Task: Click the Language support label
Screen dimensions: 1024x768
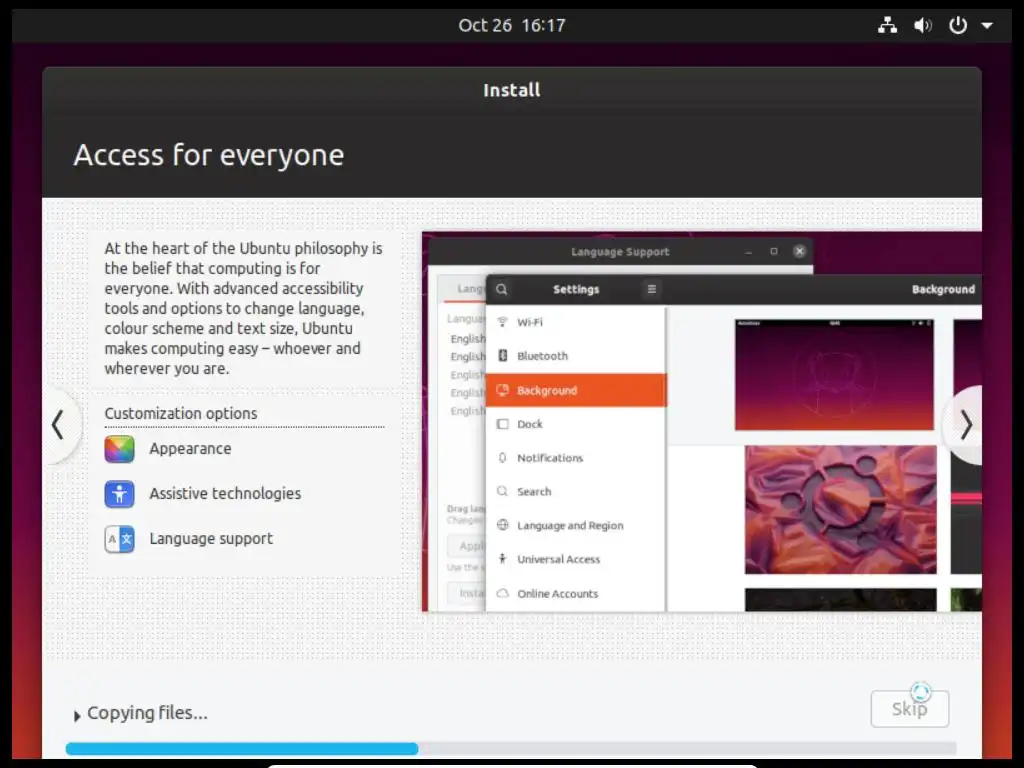Action: coord(211,539)
